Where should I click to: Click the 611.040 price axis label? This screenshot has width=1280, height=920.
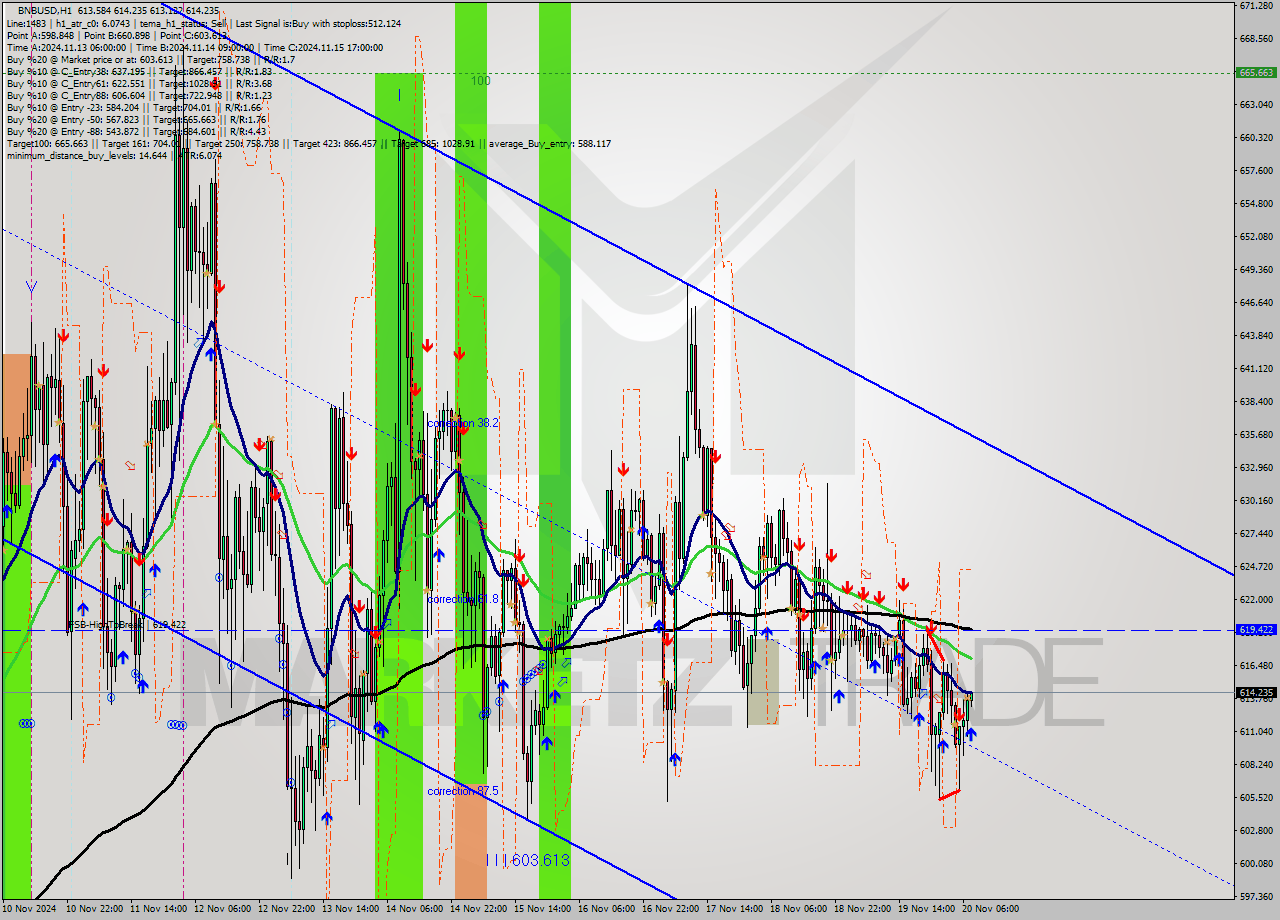coord(1256,731)
